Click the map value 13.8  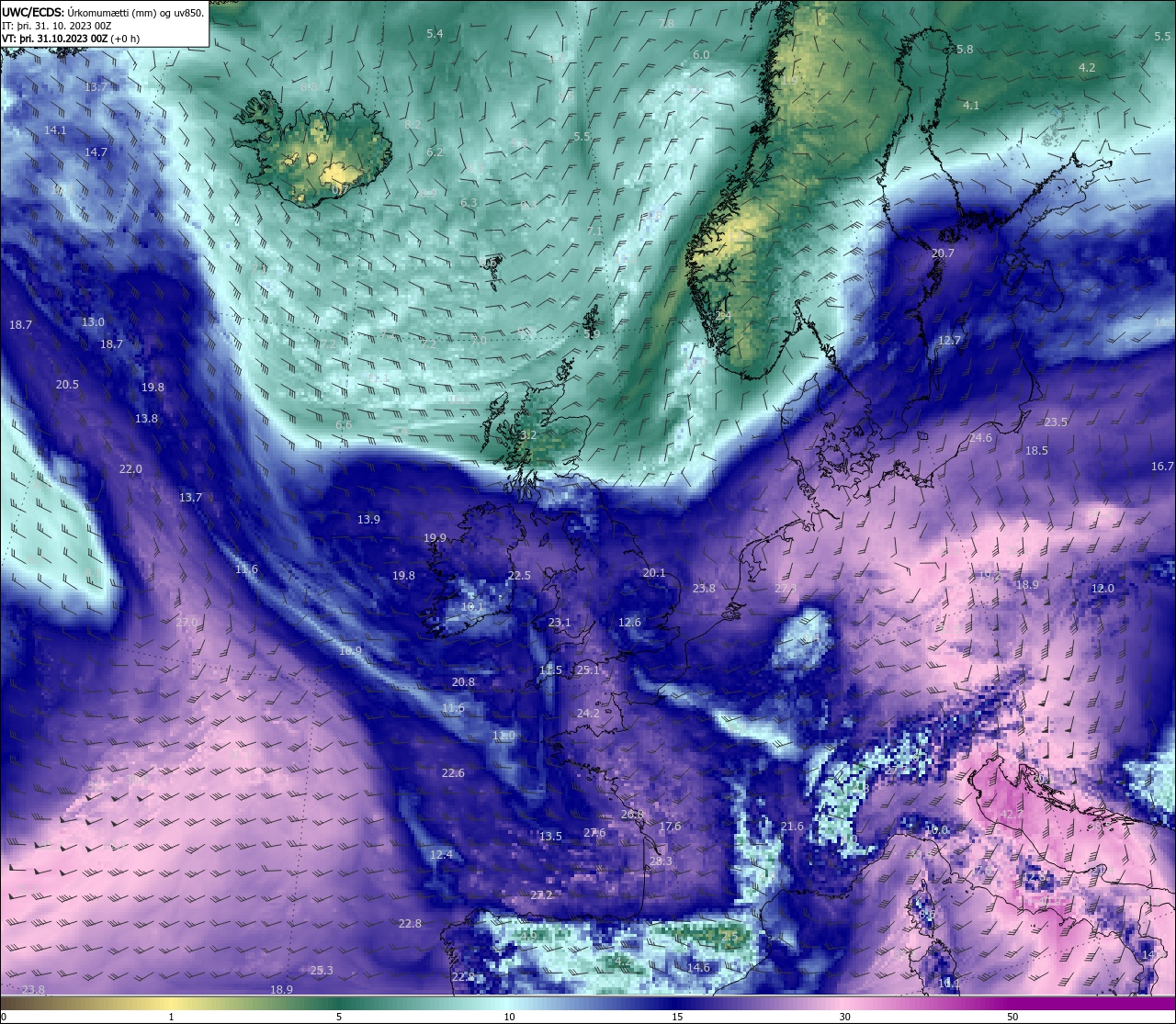(146, 419)
